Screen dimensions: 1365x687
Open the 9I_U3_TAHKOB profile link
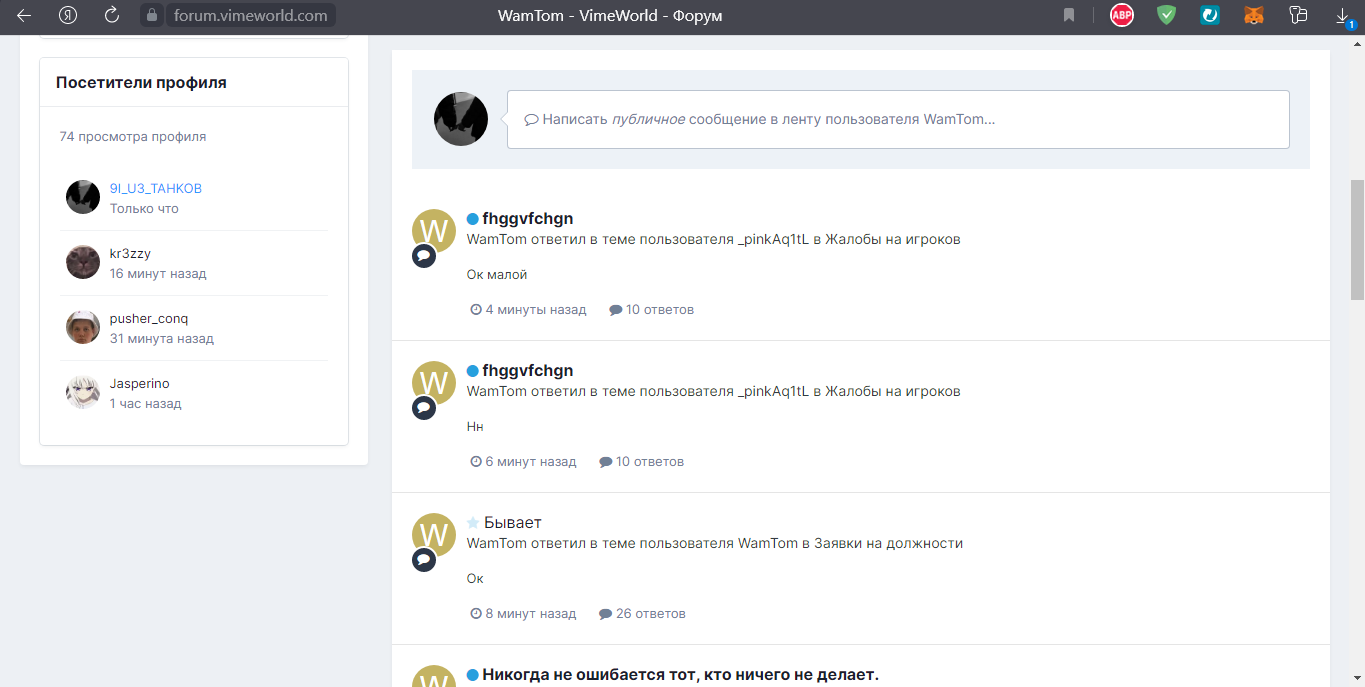[156, 188]
